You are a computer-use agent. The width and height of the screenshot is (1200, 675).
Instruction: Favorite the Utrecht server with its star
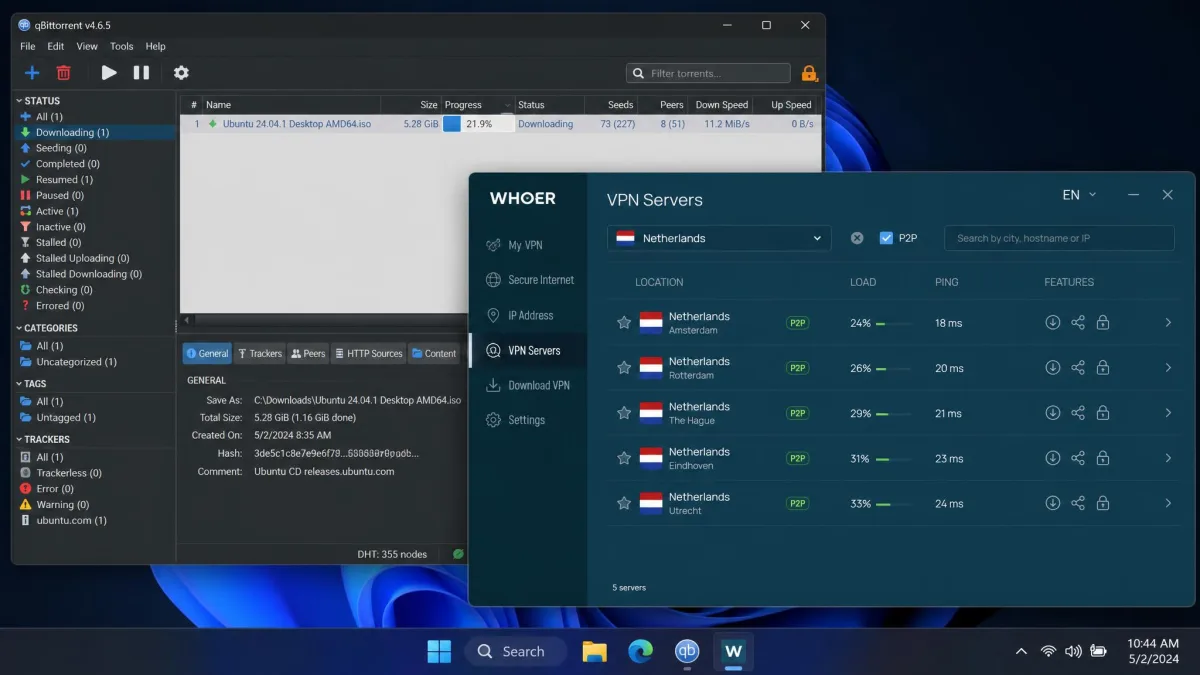tap(624, 503)
